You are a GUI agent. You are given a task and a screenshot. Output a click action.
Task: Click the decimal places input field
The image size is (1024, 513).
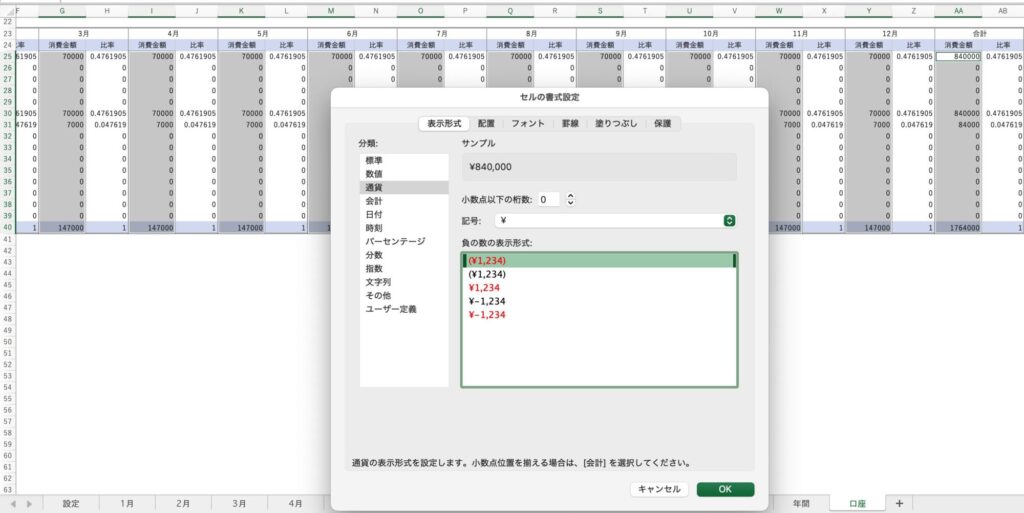click(x=548, y=200)
